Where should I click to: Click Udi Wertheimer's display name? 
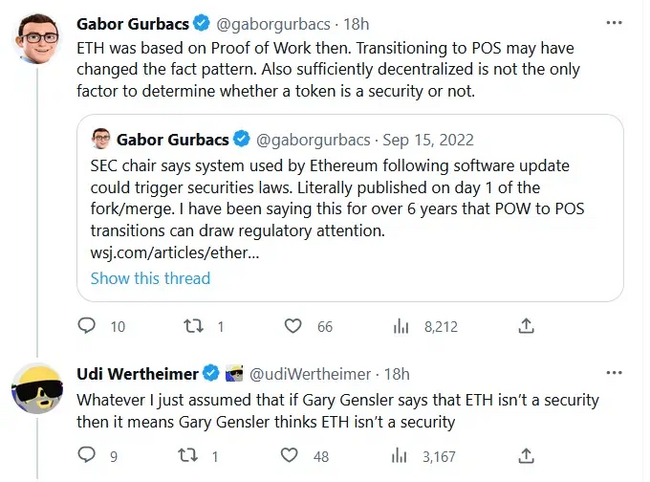coord(137,374)
